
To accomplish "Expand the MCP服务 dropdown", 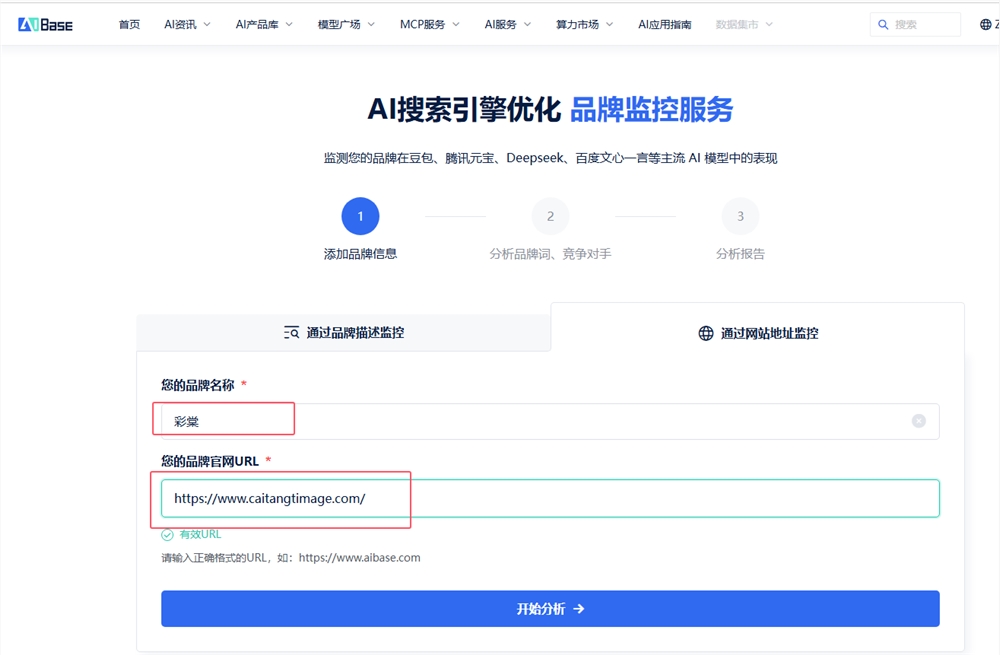I will click(x=423, y=23).
